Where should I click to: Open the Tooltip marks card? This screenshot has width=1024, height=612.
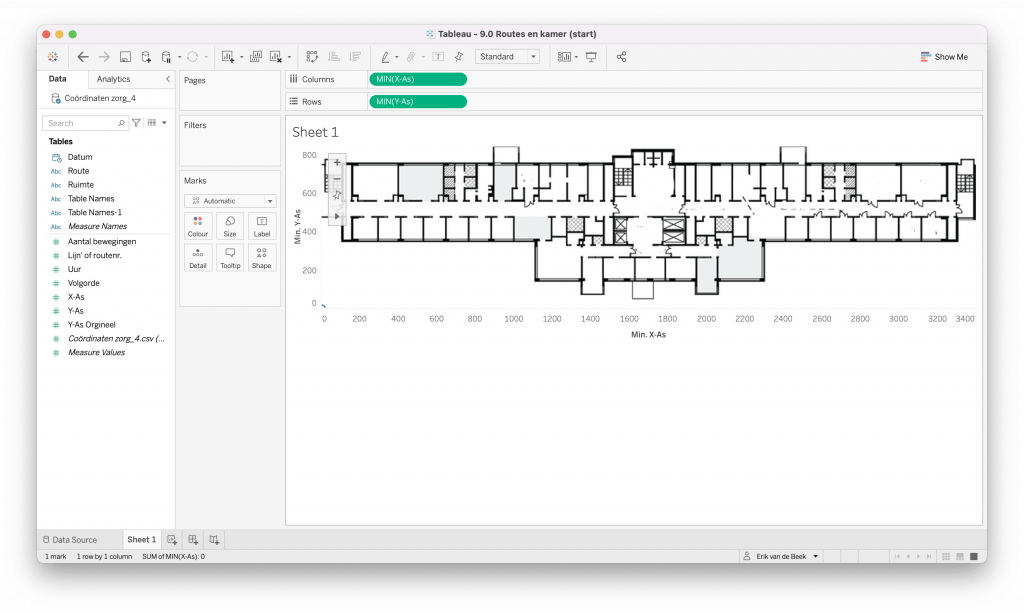pos(229,258)
